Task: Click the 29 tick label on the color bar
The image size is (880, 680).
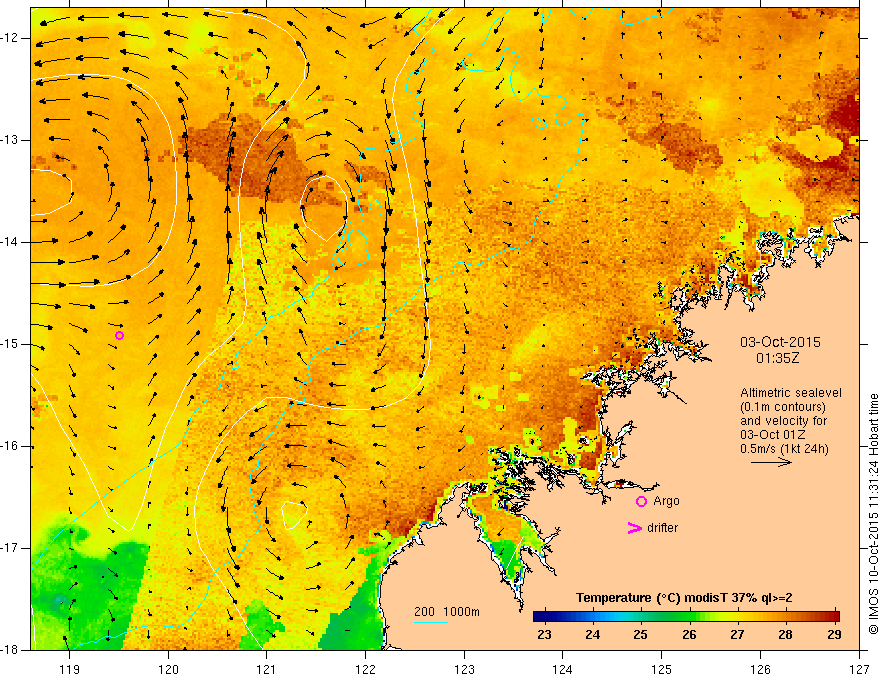Action: 834,635
